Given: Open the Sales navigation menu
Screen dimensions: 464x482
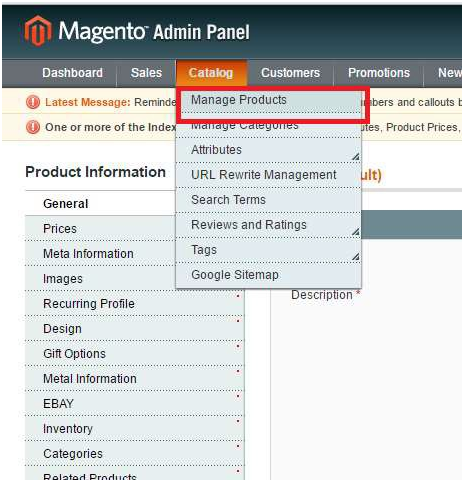Looking at the screenshot, I should click(x=146, y=73).
